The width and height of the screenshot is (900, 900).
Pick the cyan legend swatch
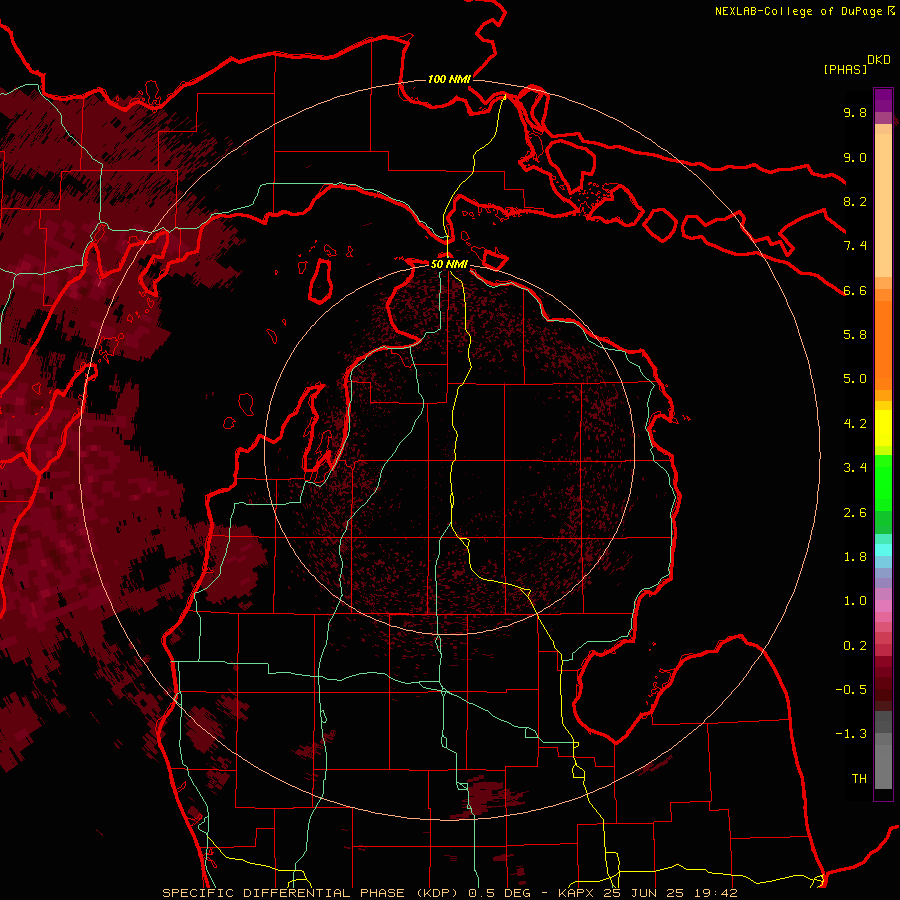883,550
